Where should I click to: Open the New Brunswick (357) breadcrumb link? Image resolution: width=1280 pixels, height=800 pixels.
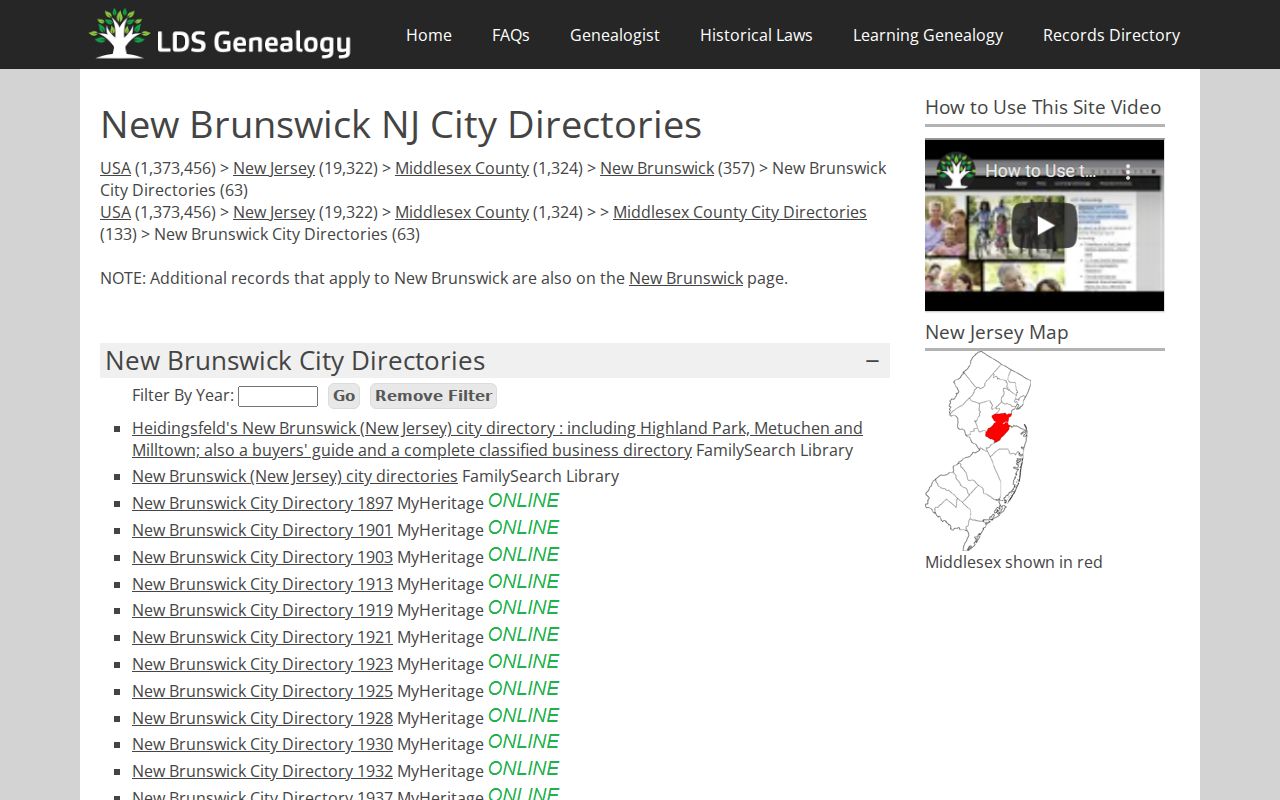point(657,168)
